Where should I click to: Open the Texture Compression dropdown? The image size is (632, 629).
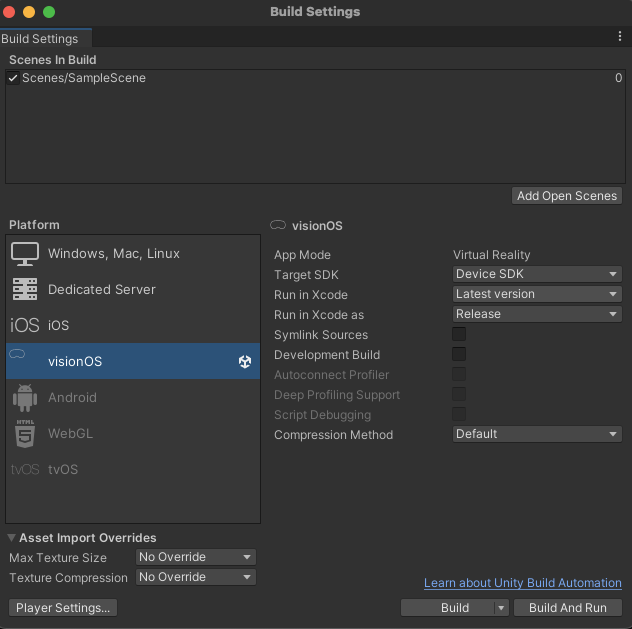point(195,577)
